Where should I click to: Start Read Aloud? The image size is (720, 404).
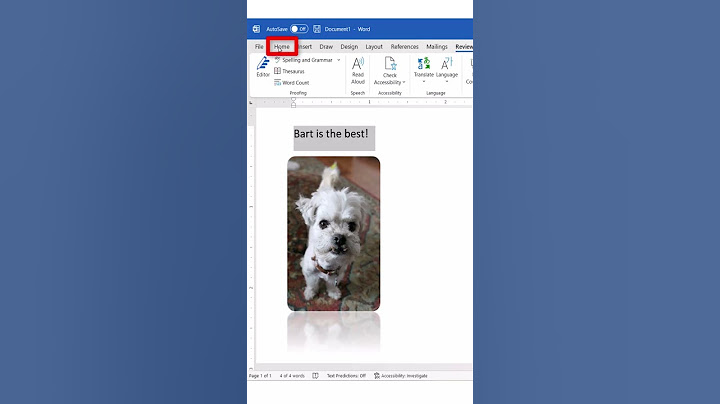(x=358, y=71)
